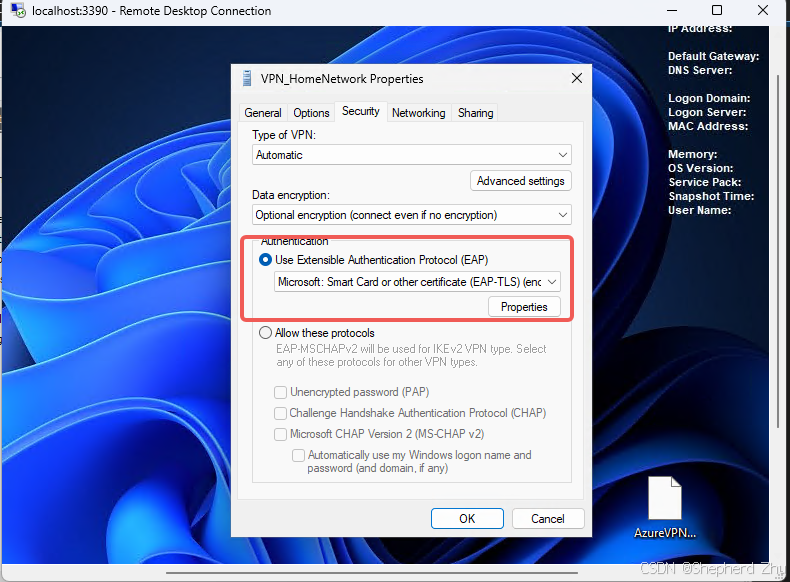Close the VPN_HomeNetwork Properties dialog
This screenshot has height=582, width=790.
(577, 78)
